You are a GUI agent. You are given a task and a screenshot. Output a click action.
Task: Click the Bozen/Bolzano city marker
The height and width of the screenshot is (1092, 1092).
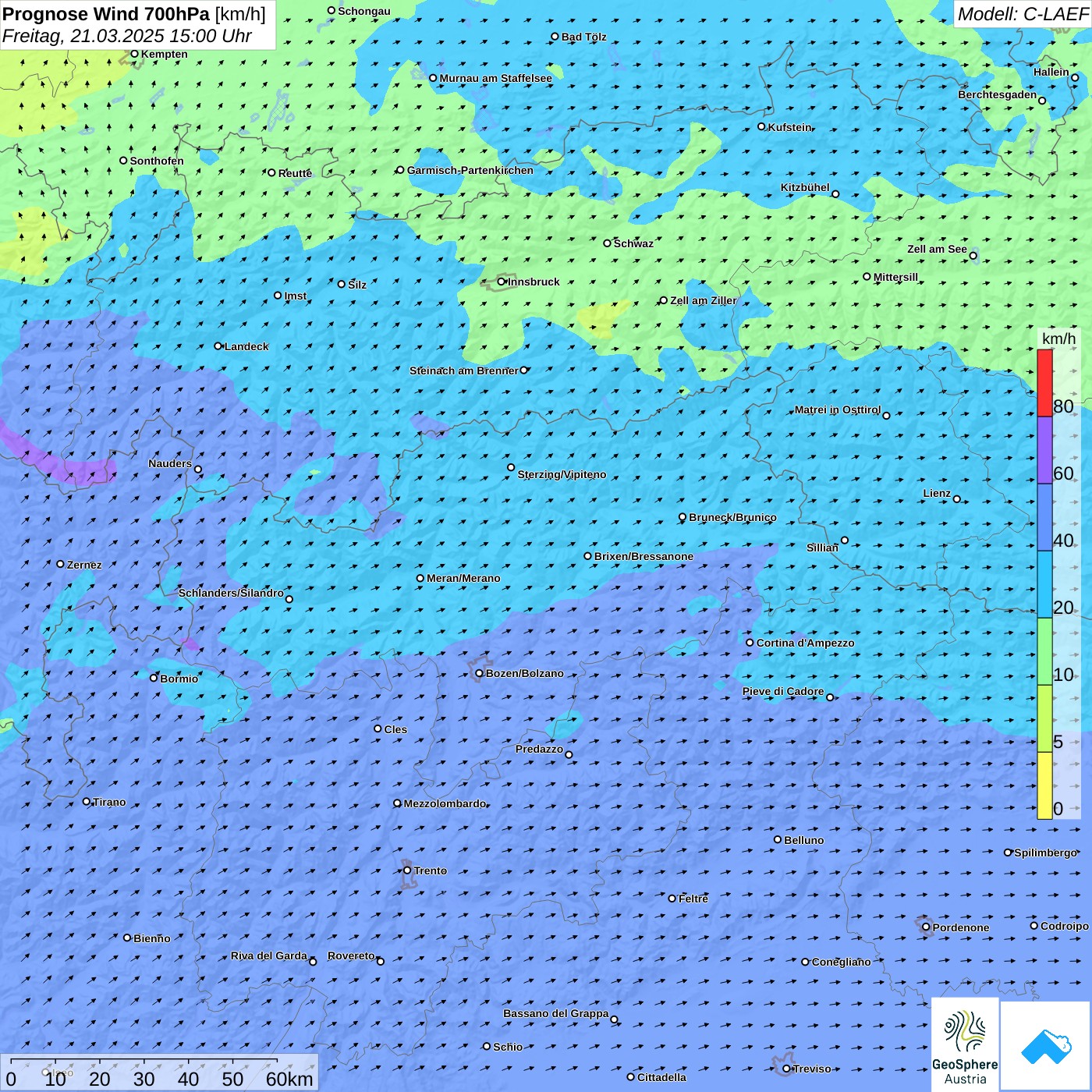[x=480, y=673]
